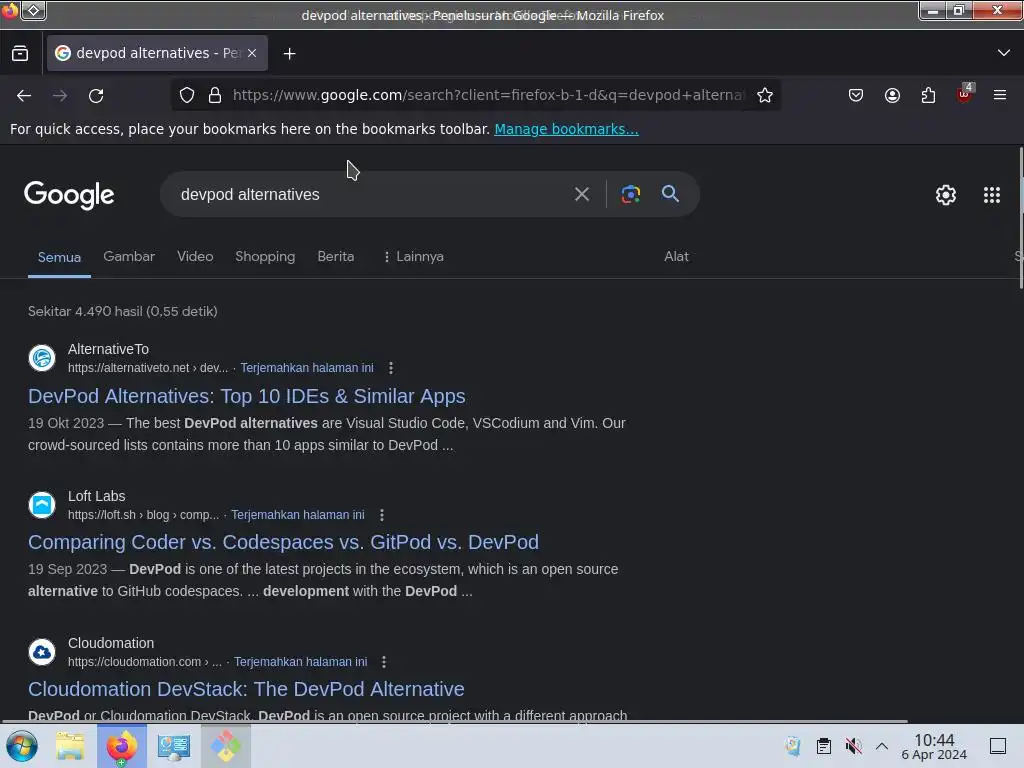Open tracking protection shield icon
This screenshot has height=768, width=1024.
pyautogui.click(x=187, y=95)
